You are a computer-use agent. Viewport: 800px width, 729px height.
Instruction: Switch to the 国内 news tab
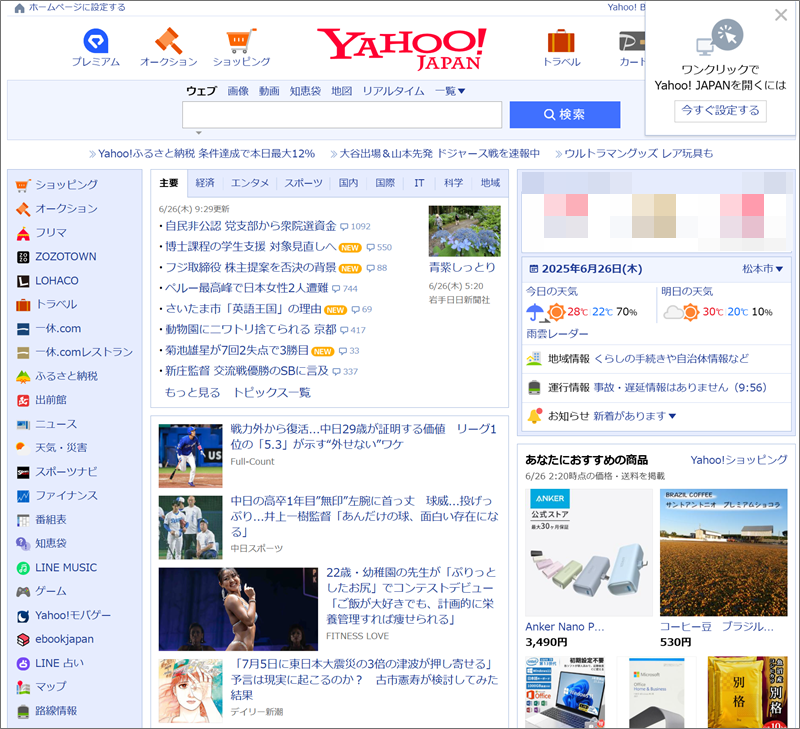coord(348,183)
